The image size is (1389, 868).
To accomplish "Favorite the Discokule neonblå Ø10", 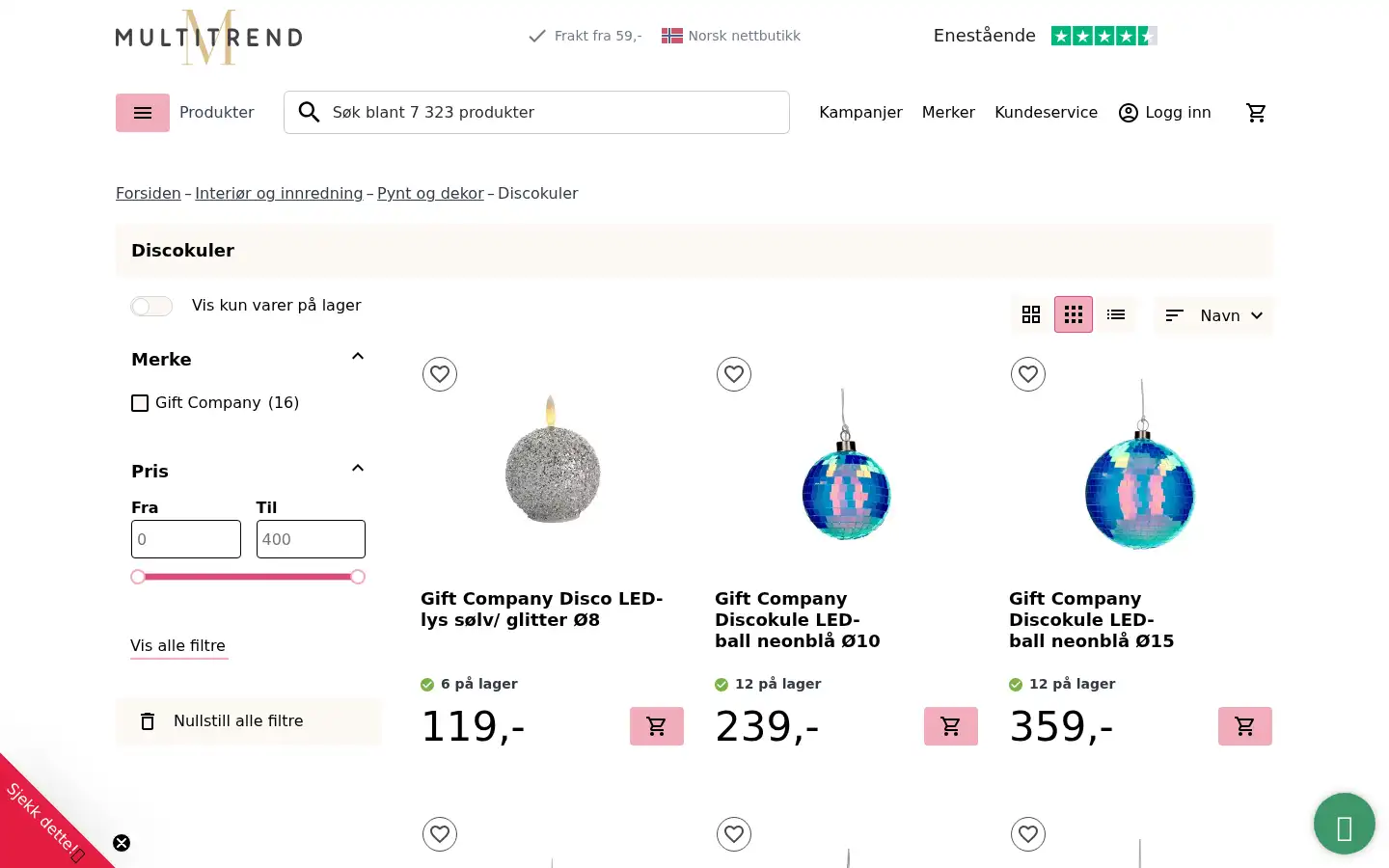I will click(734, 374).
